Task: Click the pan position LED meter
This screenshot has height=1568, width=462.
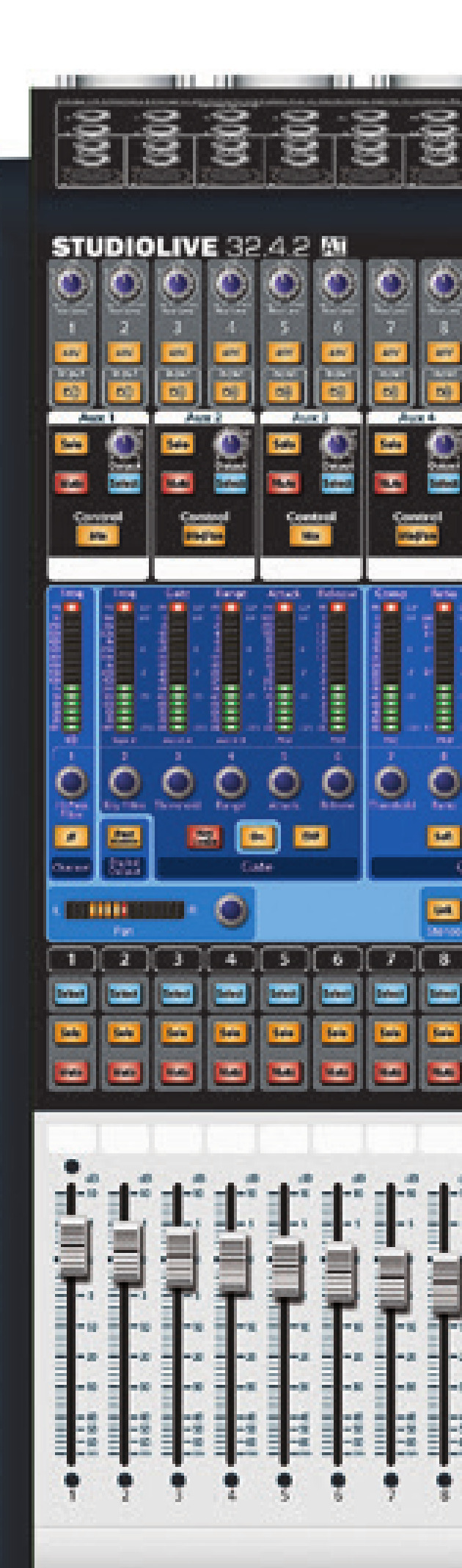Action: click(x=125, y=910)
